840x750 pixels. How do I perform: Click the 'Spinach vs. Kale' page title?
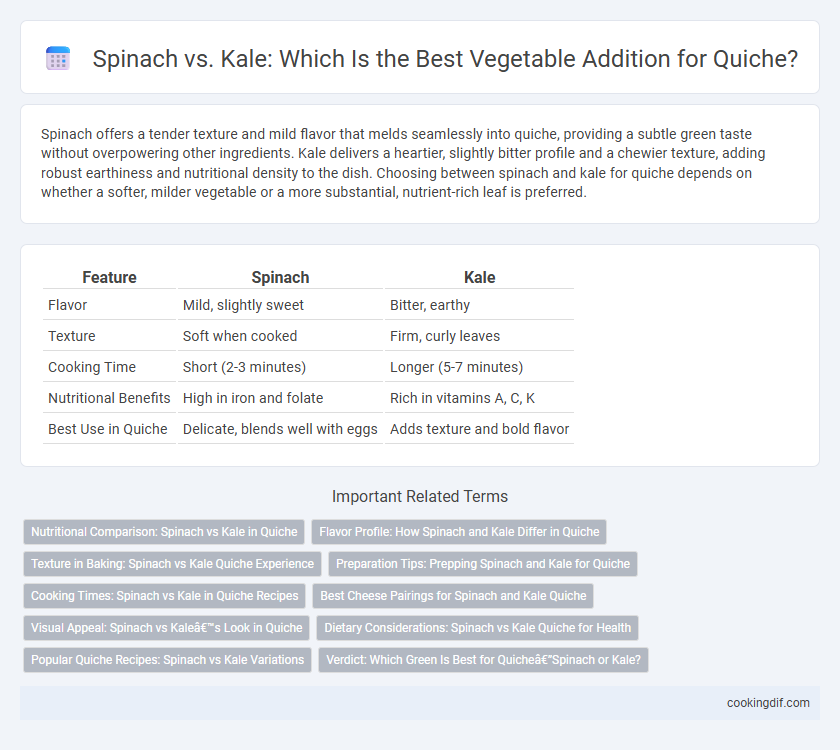(x=445, y=58)
